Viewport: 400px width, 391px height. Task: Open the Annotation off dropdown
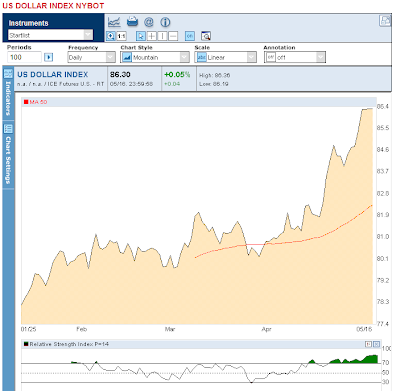point(295,57)
